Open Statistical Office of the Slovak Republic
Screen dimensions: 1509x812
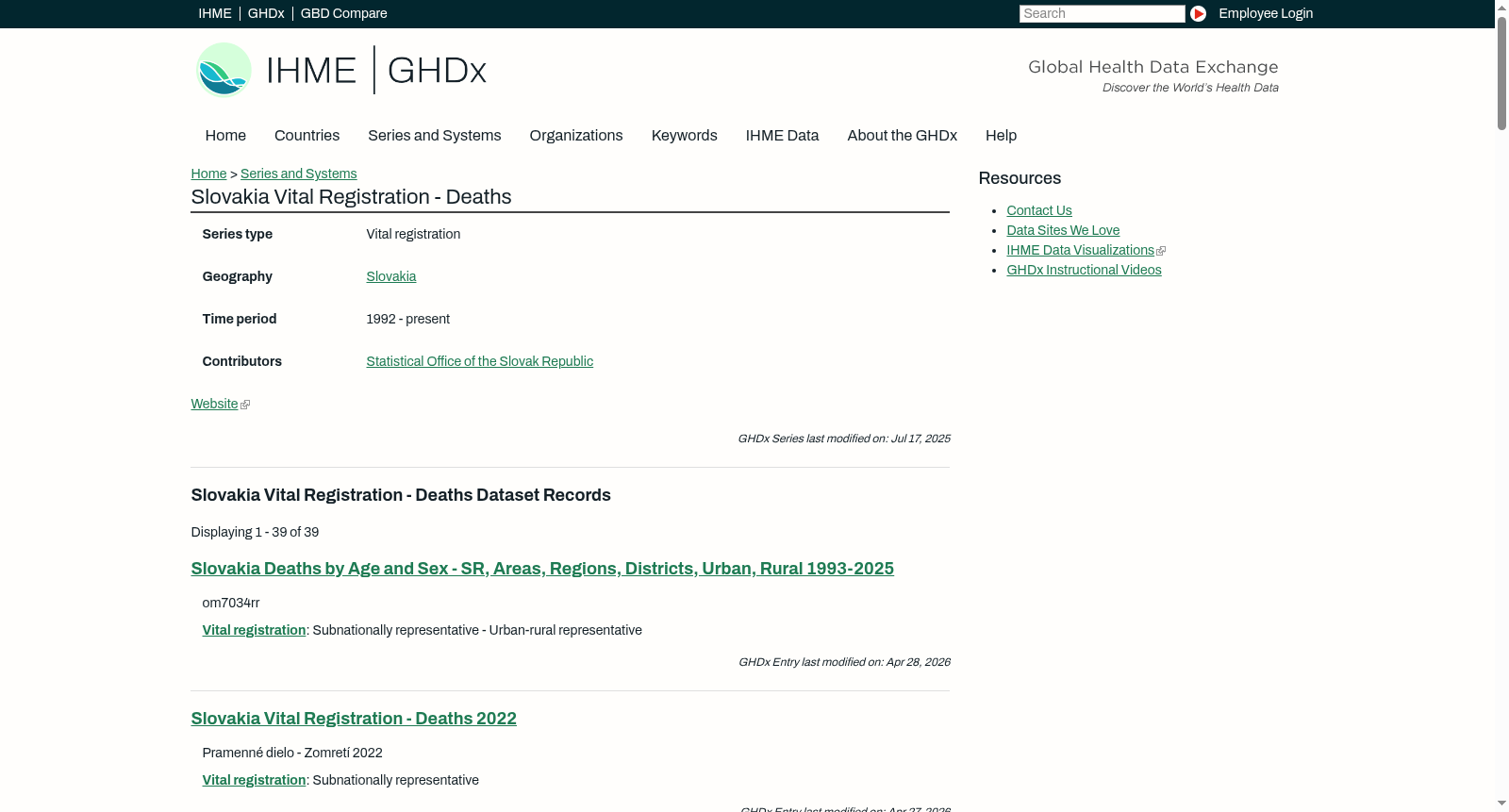[x=479, y=361]
